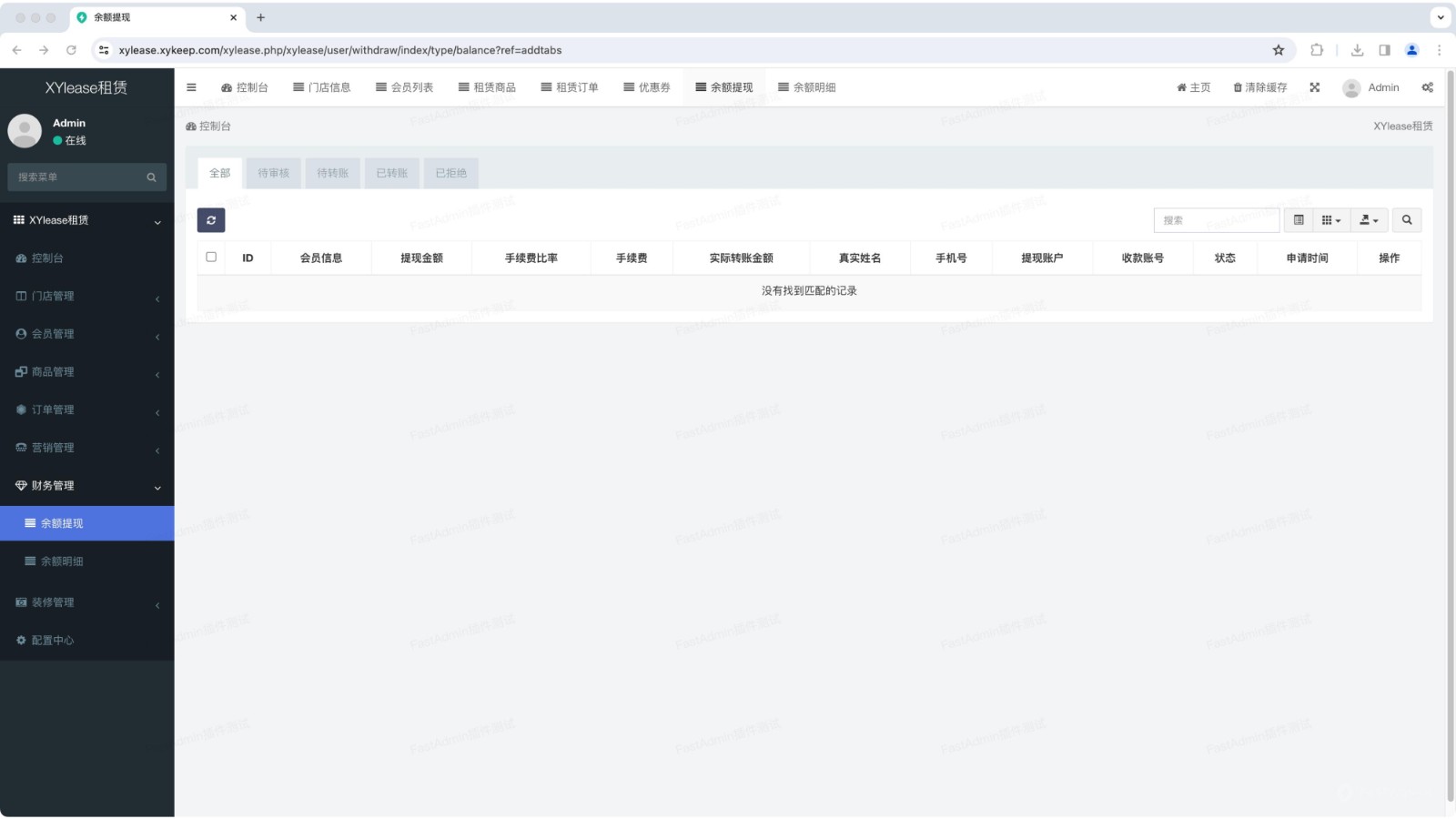Screen dimensions: 1456x819
Task: Open browser downloads icon
Action: click(x=1357, y=50)
